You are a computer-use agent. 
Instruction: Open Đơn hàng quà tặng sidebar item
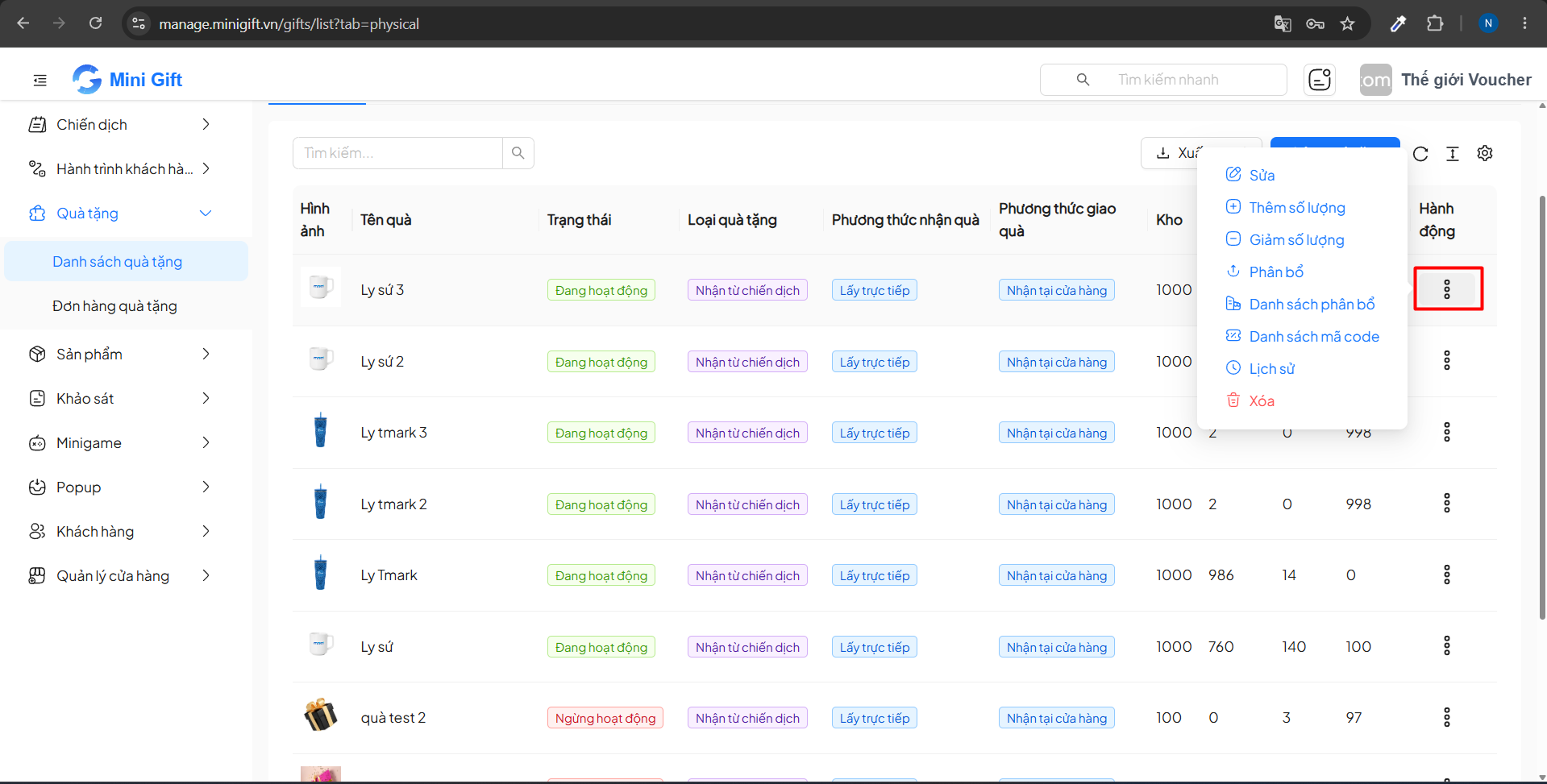coord(127,305)
